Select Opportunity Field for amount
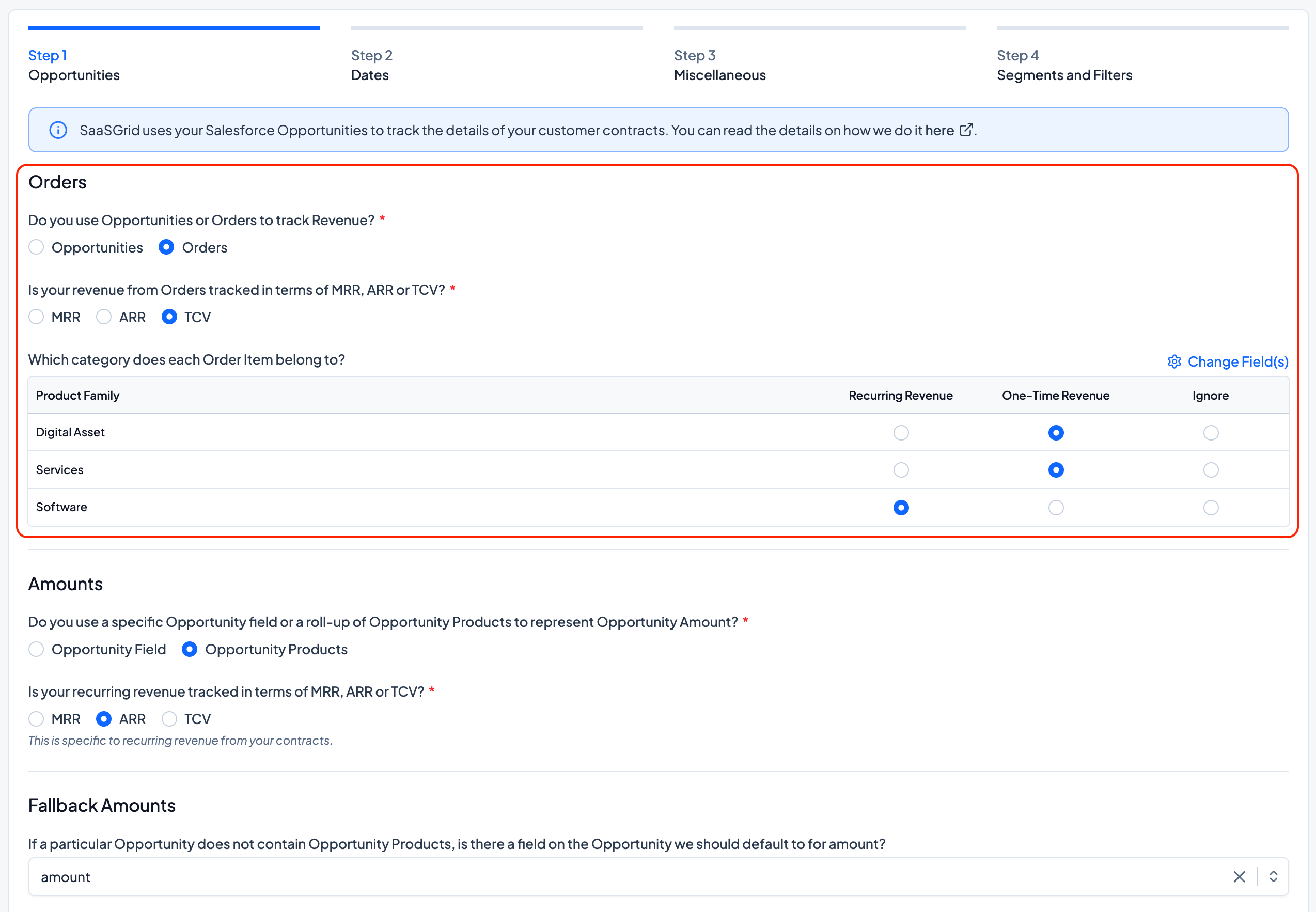Viewport: 1316px width, 912px height. (x=36, y=649)
